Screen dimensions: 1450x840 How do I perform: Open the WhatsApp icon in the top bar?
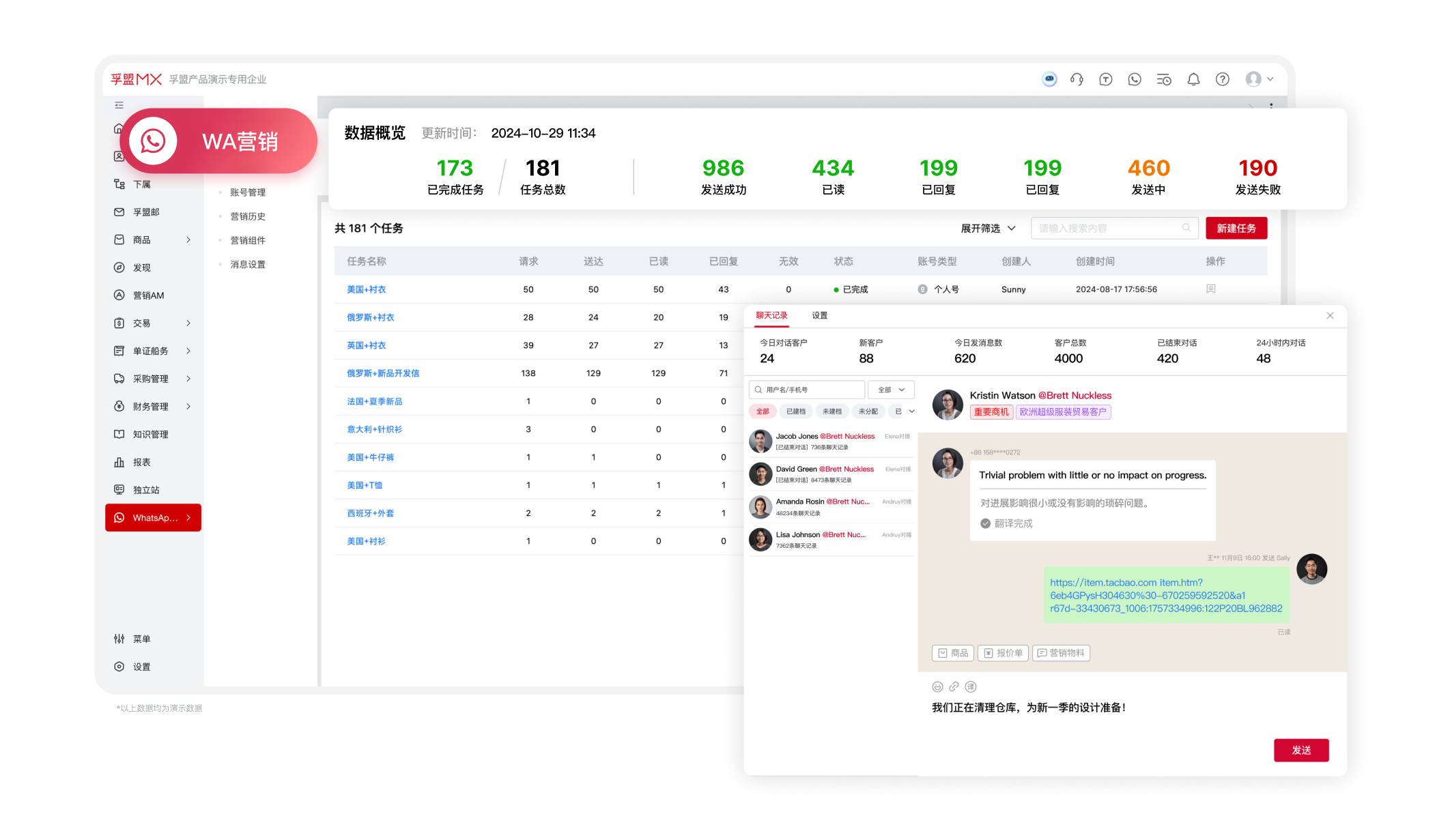(x=1135, y=79)
